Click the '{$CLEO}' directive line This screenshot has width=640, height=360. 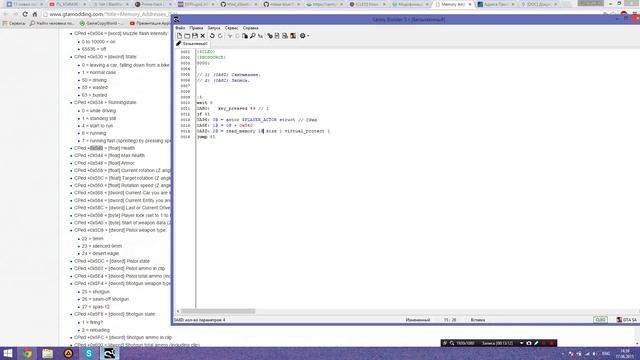(206, 52)
